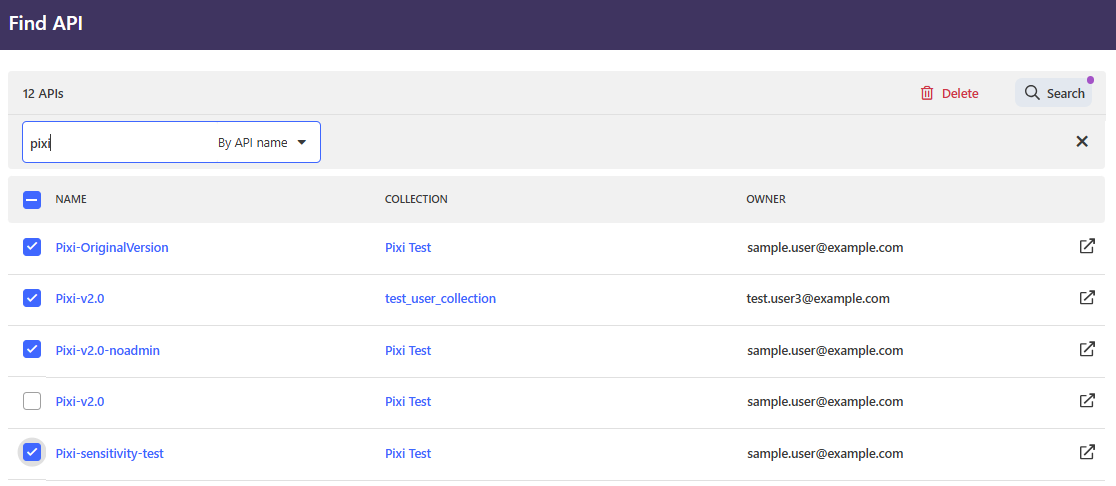Image resolution: width=1116 pixels, height=486 pixels.
Task: Open Pixi-sensitivity-test external link icon
Action: tap(1087, 453)
